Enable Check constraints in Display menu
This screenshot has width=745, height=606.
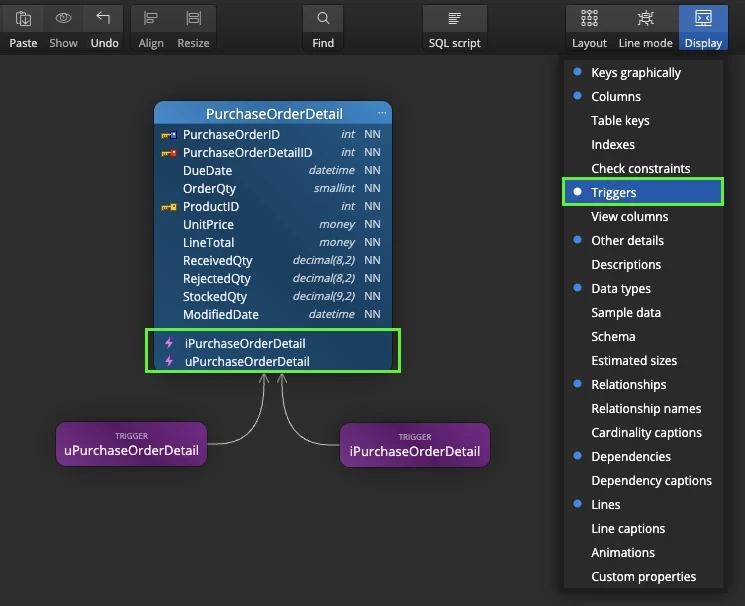pos(643,168)
